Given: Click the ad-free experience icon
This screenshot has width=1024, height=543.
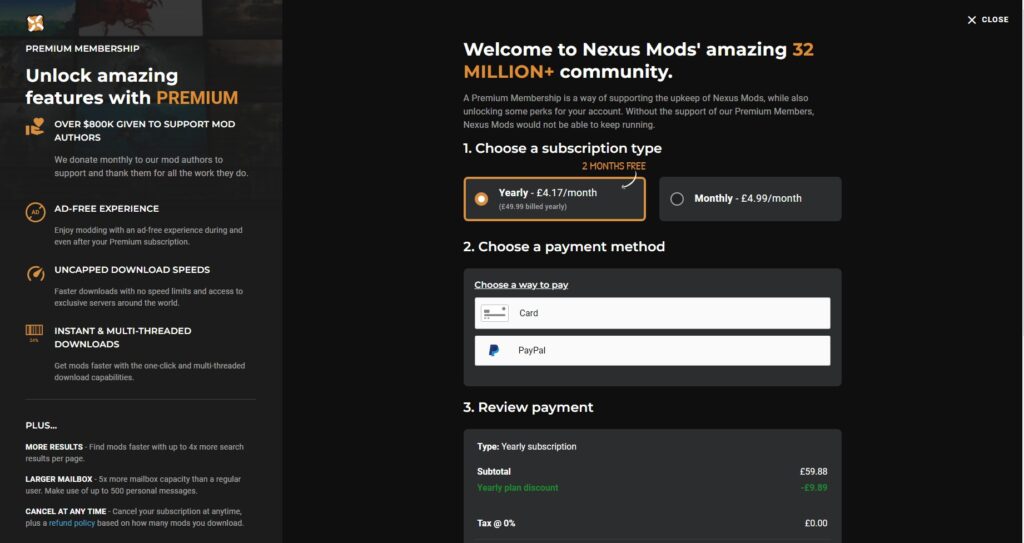Looking at the screenshot, I should pyautogui.click(x=35, y=212).
